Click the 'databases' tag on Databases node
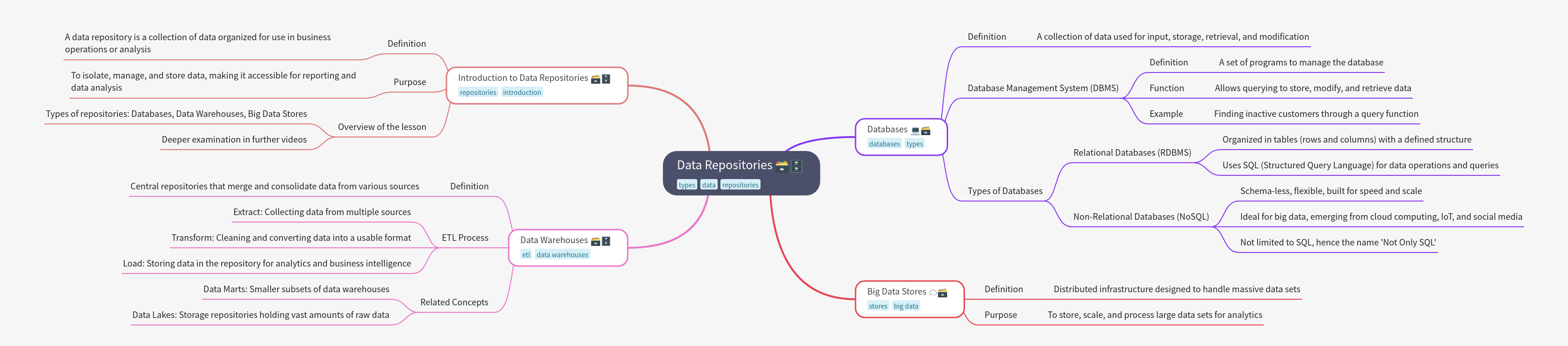Screen dimensions: 1568x346 (885, 144)
